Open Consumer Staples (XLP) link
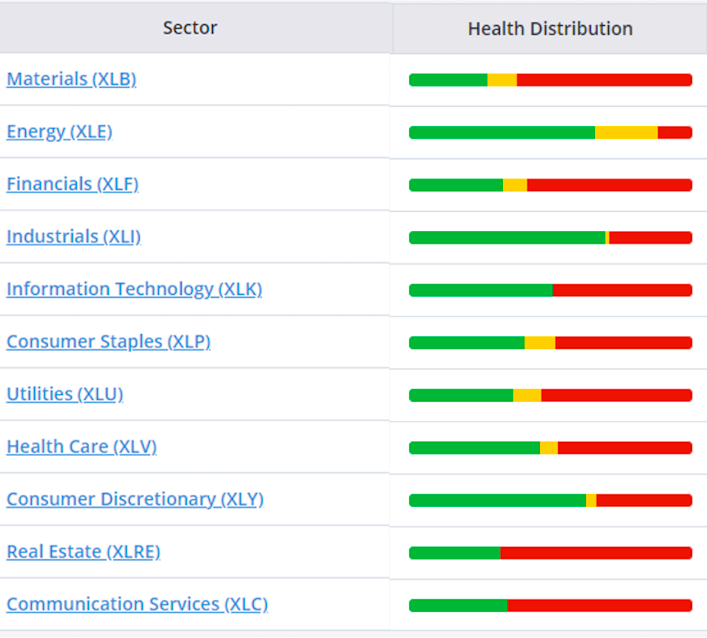The height and width of the screenshot is (638, 707). click(x=108, y=341)
